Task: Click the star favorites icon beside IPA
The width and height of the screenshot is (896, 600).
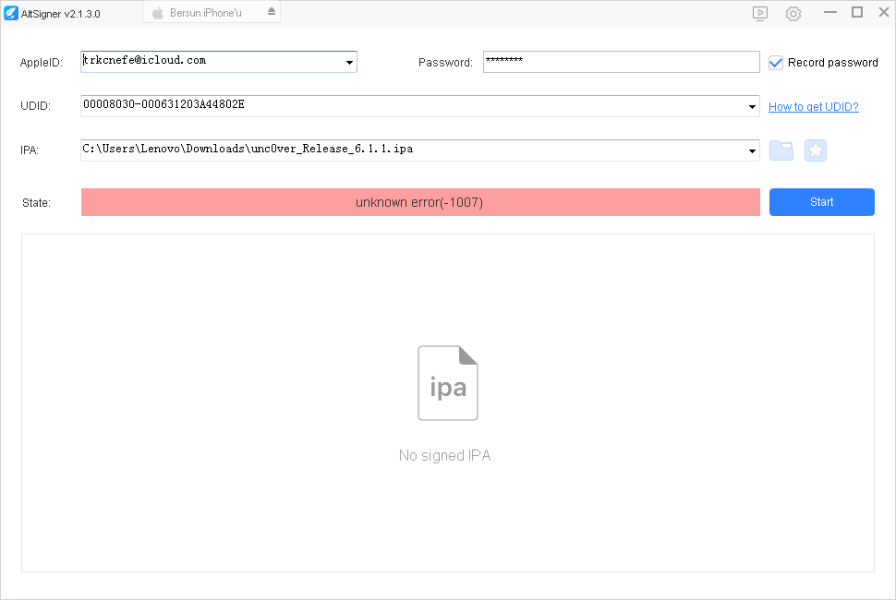Action: 815,150
